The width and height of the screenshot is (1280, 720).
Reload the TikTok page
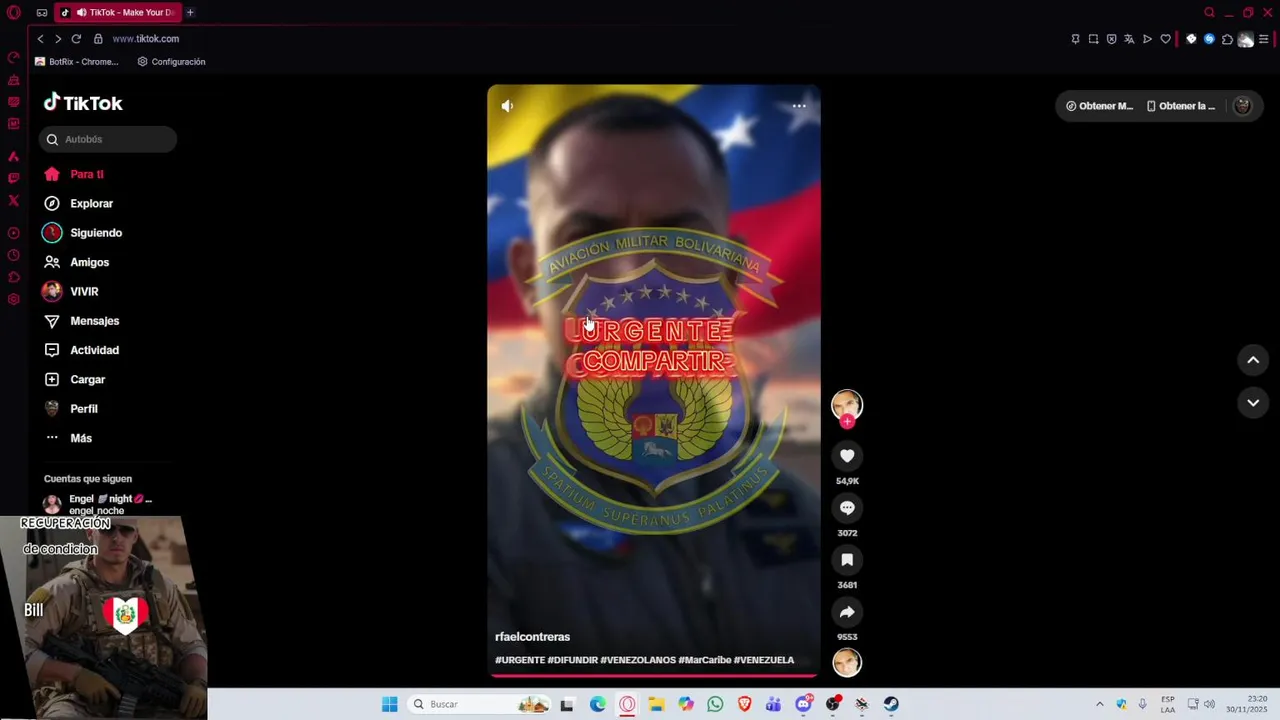point(76,39)
